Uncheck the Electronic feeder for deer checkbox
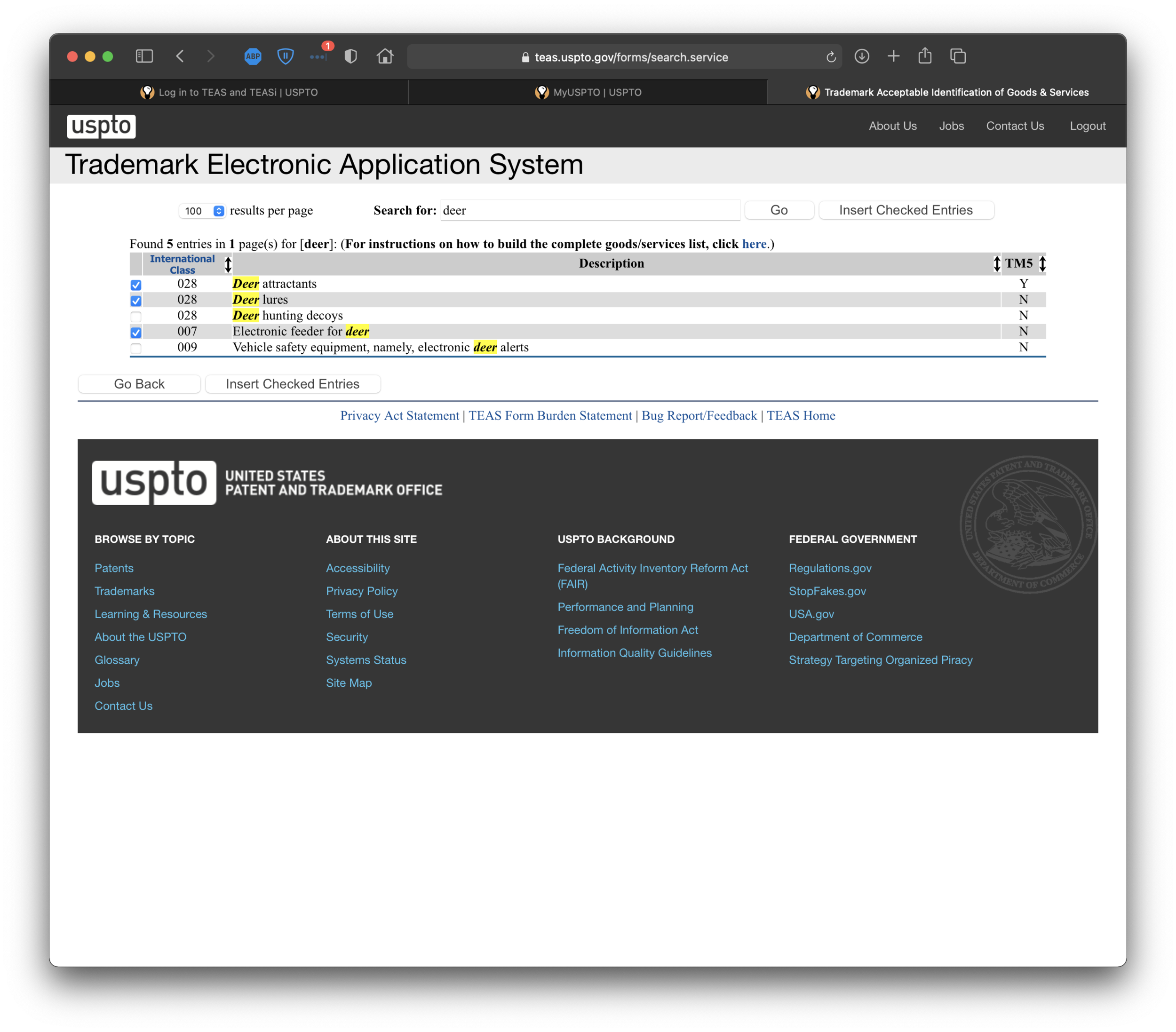1176x1032 pixels. 136,332
